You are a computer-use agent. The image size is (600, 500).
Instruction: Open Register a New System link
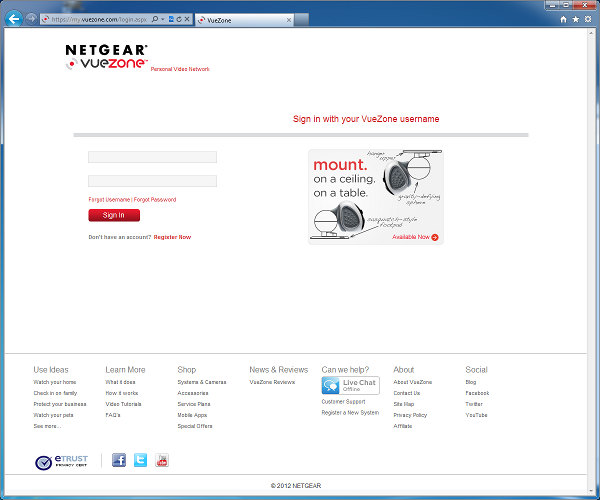click(x=350, y=412)
